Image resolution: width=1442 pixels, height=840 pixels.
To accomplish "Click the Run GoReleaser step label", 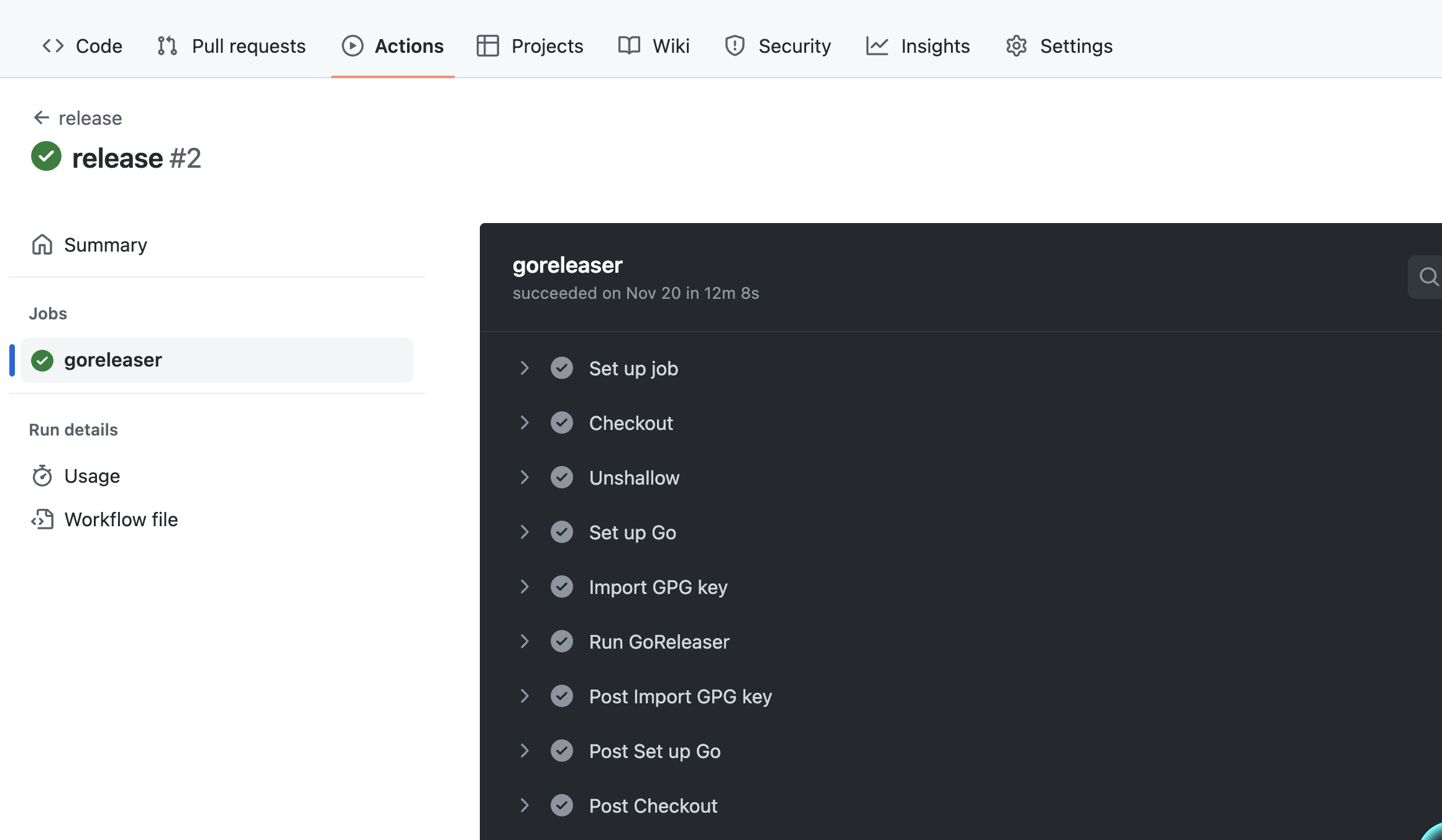I will coord(659,642).
